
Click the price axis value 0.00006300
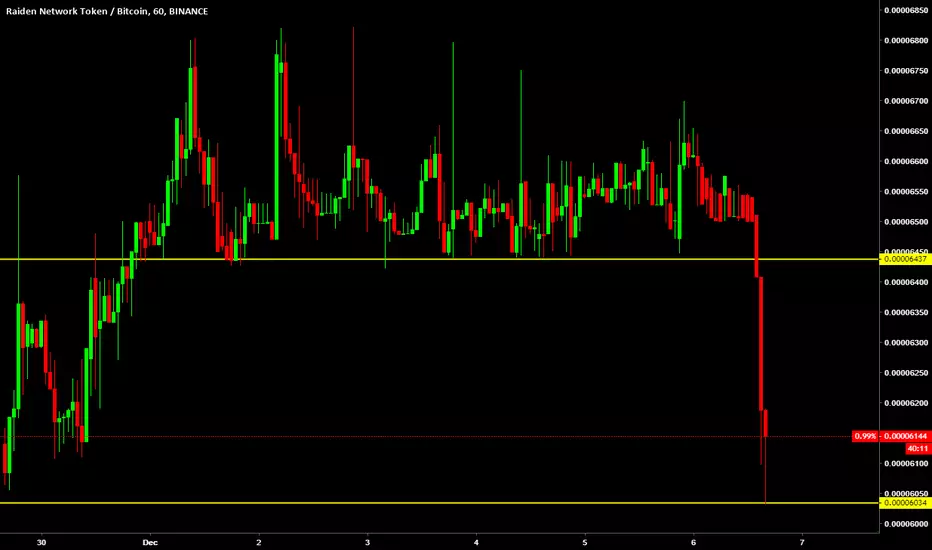[906, 342]
